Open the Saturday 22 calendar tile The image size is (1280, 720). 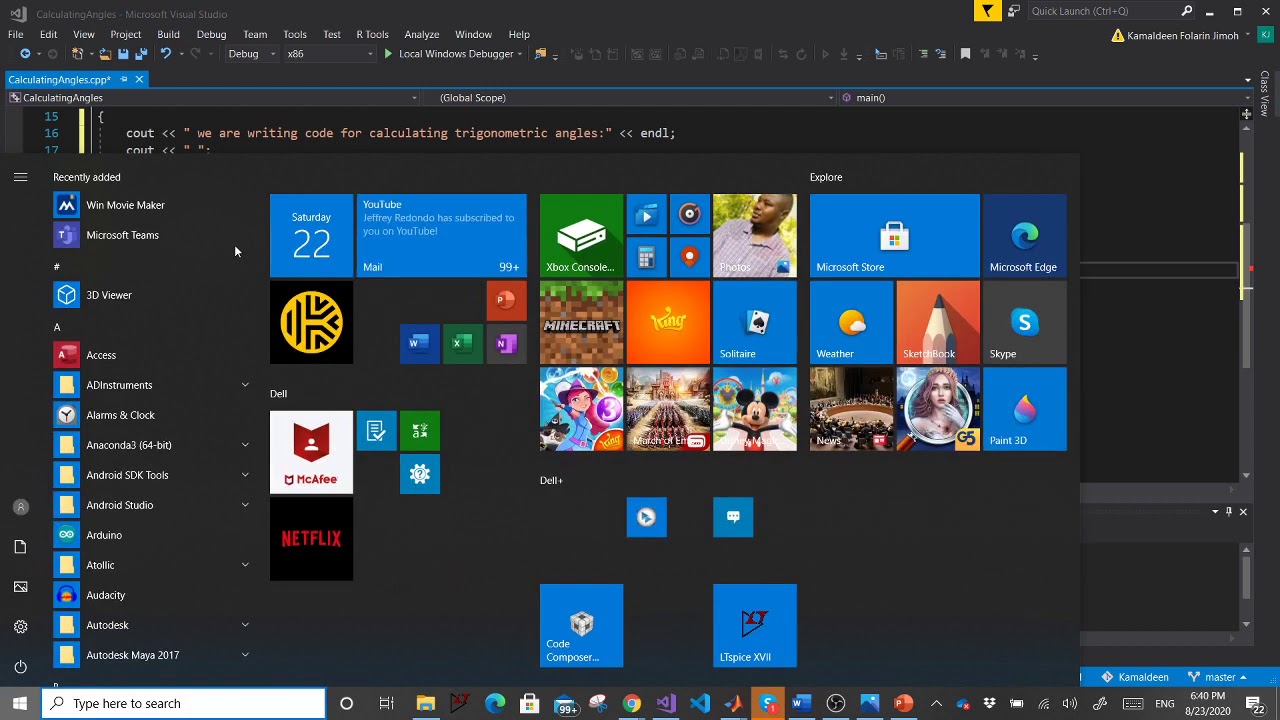pos(311,235)
